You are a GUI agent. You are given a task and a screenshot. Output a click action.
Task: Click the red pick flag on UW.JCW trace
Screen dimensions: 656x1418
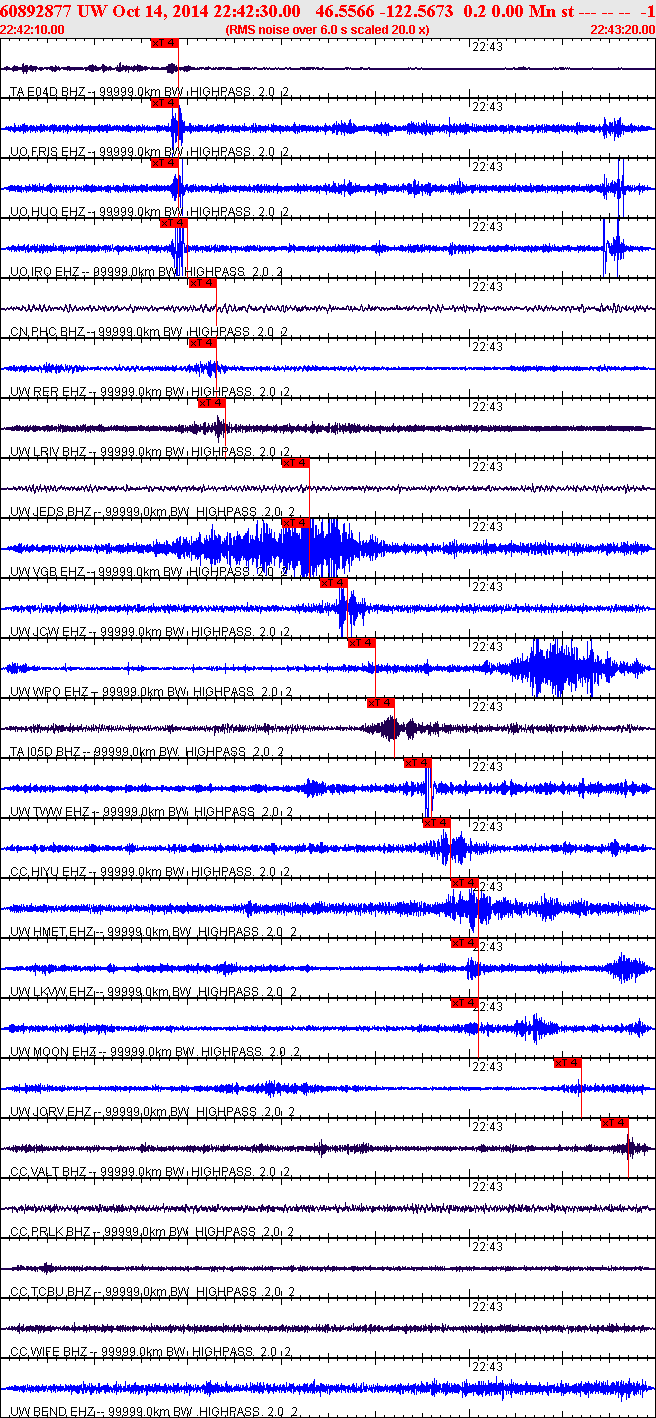click(333, 583)
